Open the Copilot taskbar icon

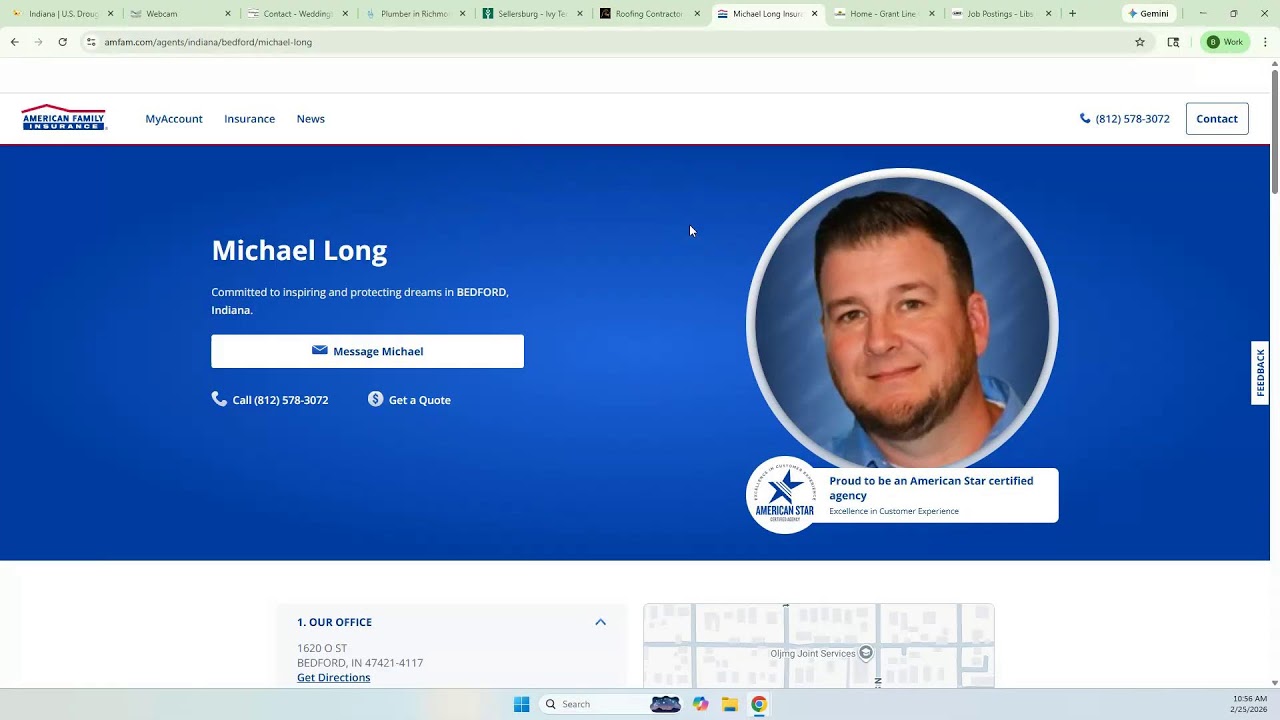[x=700, y=704]
